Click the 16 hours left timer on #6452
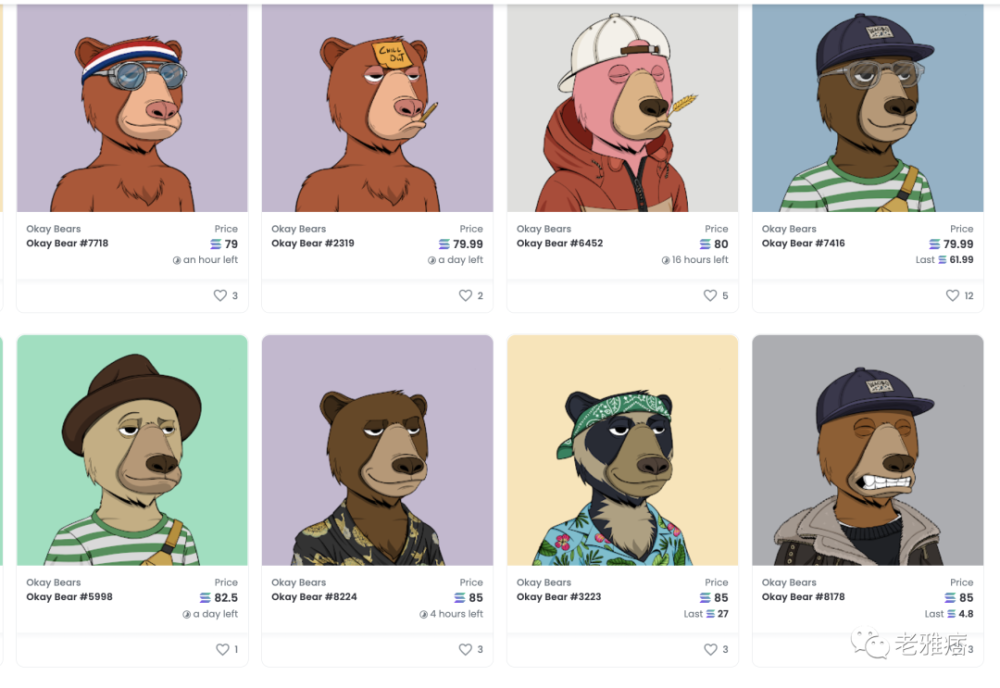Viewport: 1000px width, 688px height. pos(695,260)
